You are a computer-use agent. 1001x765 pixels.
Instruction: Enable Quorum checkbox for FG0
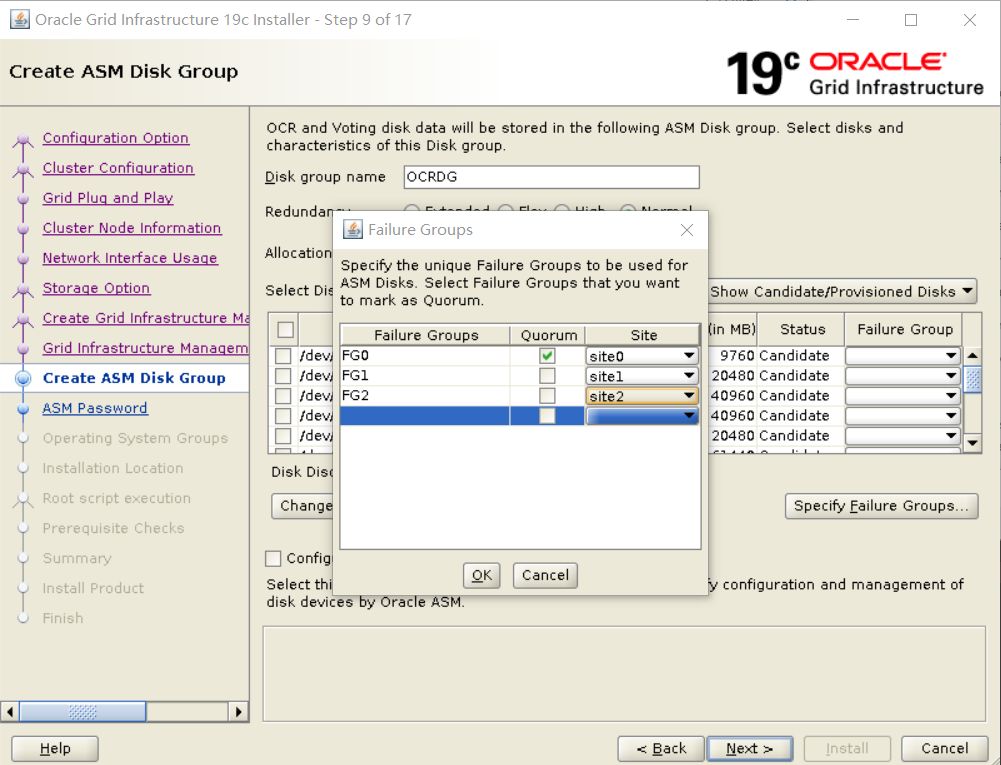point(547,356)
